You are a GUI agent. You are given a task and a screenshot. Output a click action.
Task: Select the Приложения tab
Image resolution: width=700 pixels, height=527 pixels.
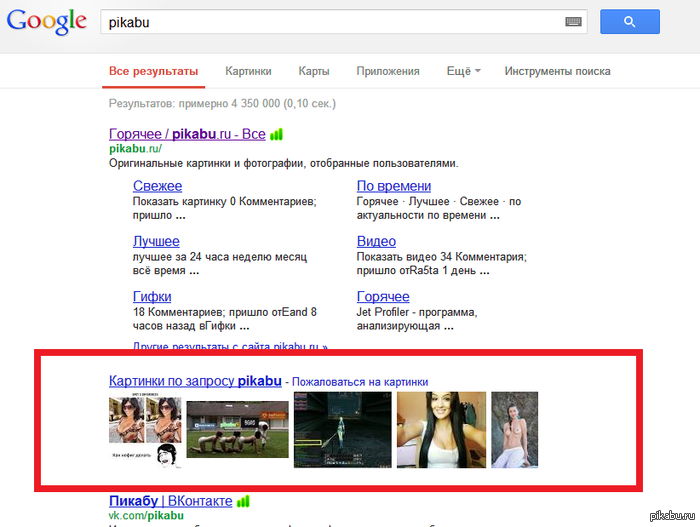(x=388, y=71)
